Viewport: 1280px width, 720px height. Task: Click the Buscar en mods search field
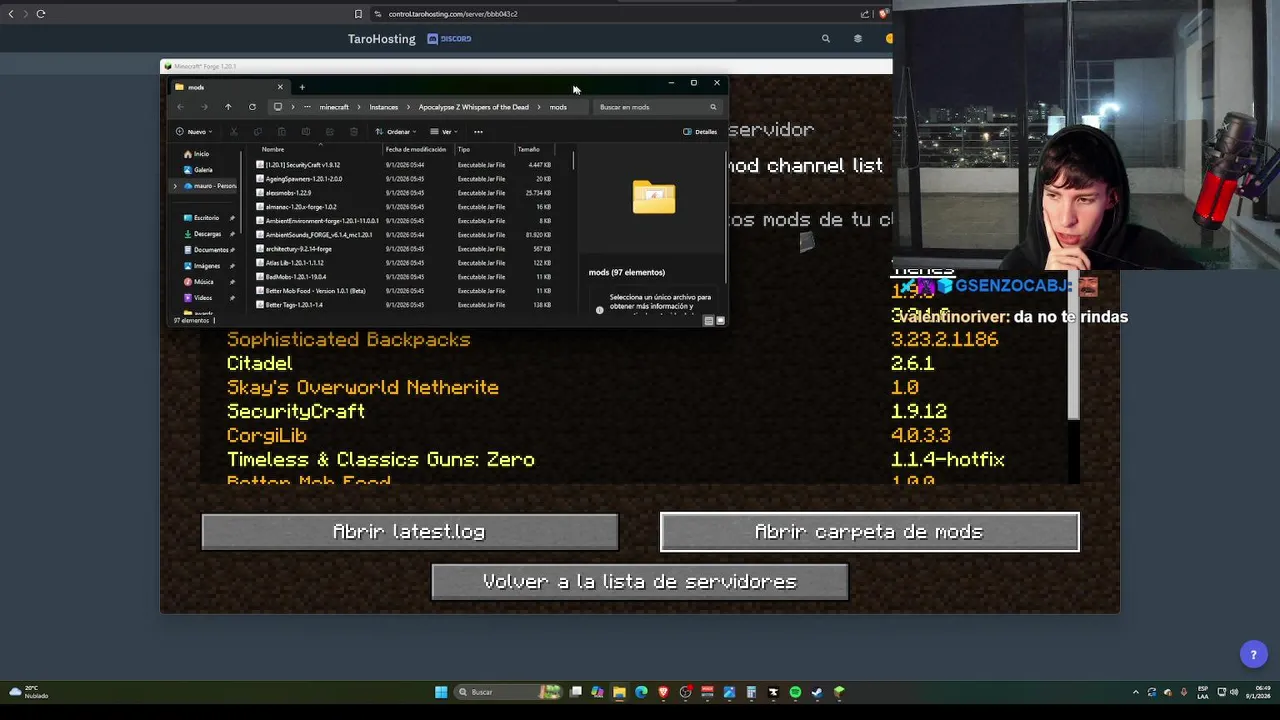(x=658, y=107)
